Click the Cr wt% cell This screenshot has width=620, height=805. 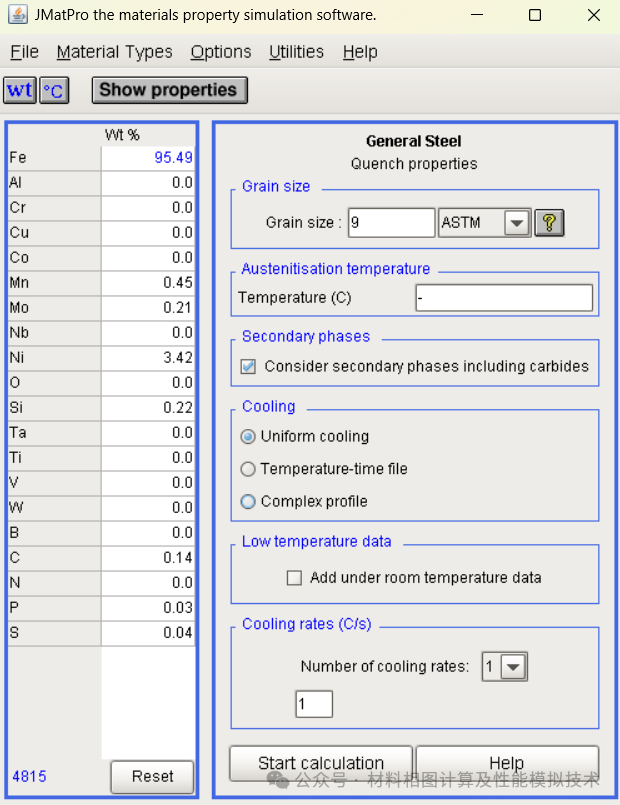pyautogui.click(x=148, y=208)
